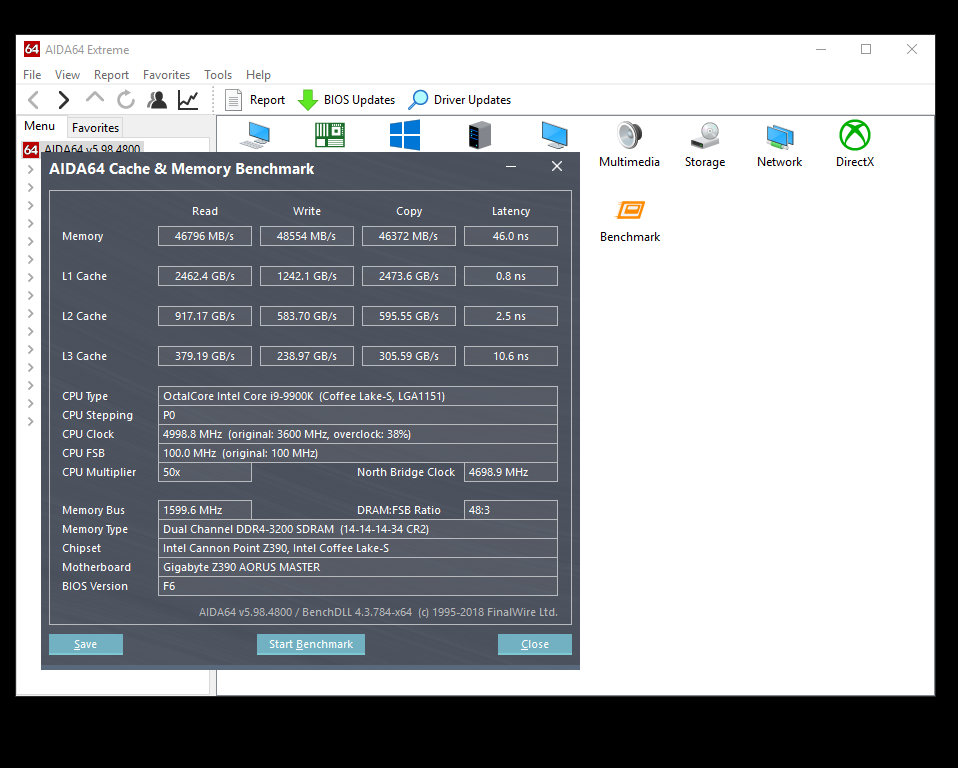Click the Memory Copy 46372 MB/s value

pos(409,236)
